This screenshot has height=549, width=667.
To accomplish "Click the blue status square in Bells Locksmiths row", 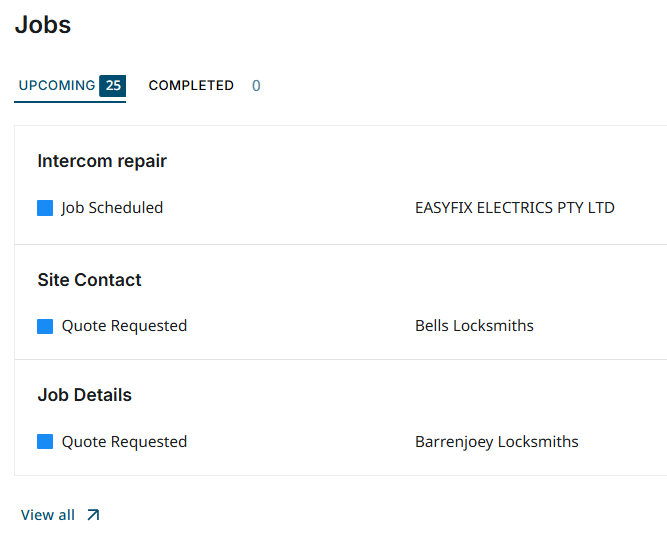I will [45, 326].
